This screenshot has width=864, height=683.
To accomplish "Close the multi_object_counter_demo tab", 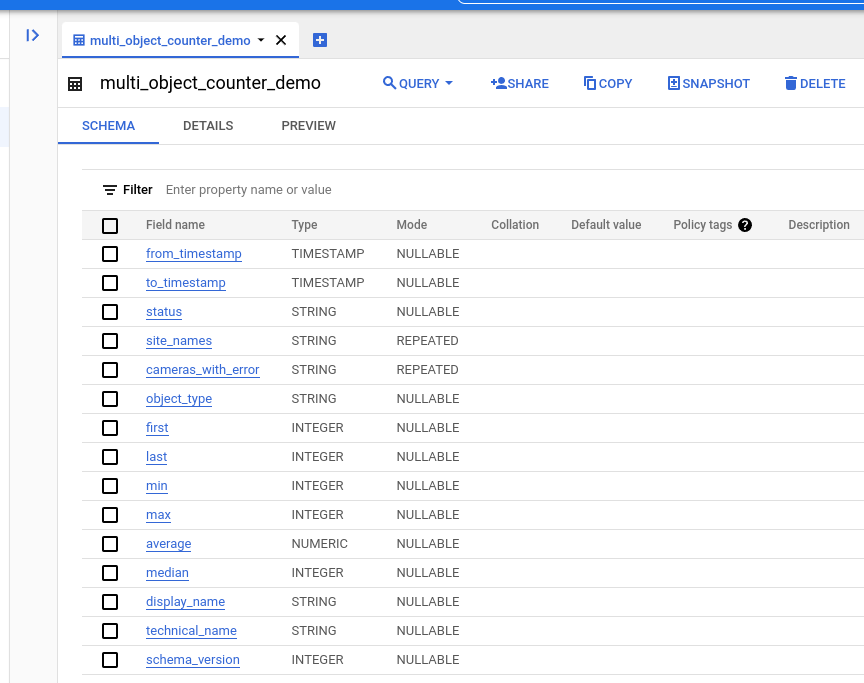I will (x=281, y=40).
